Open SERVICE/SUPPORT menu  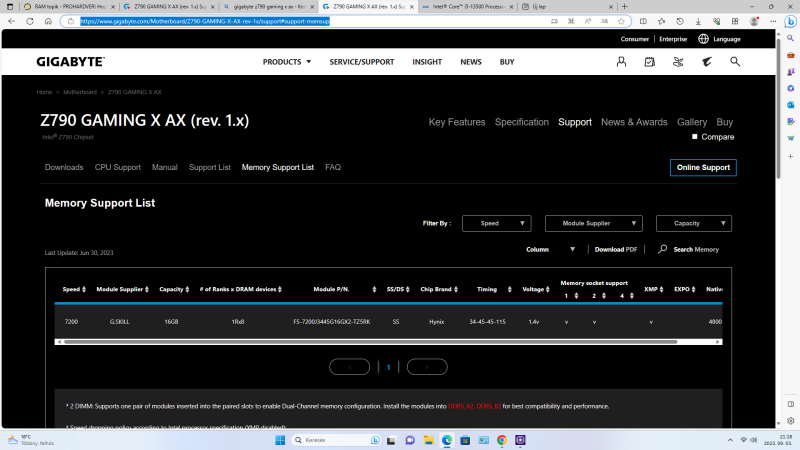tap(362, 62)
